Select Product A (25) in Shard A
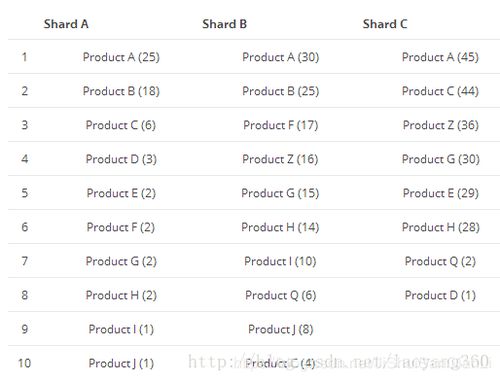The image size is (500, 381). 121,57
